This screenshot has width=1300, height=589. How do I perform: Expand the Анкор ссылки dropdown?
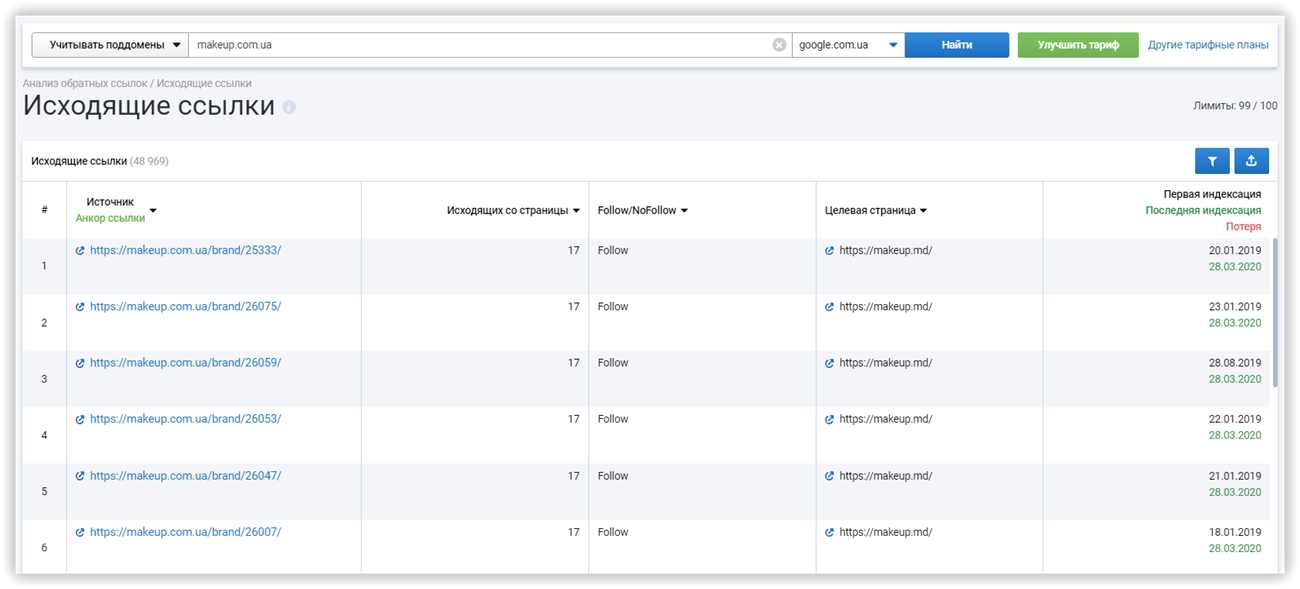coord(152,212)
